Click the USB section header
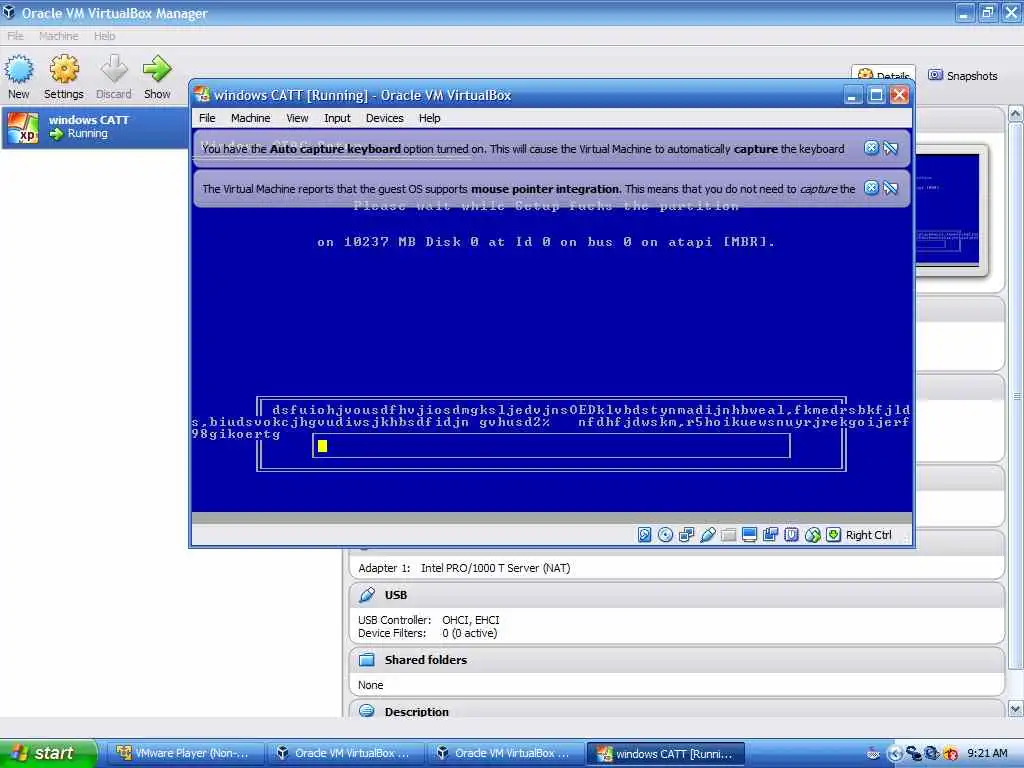This screenshot has width=1024, height=768. tap(677, 595)
